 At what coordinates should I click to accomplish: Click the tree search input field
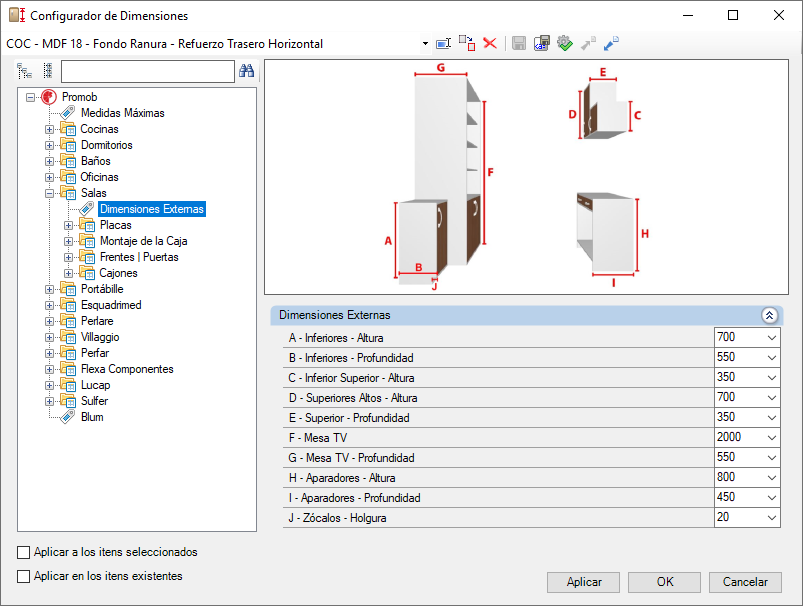pos(147,71)
